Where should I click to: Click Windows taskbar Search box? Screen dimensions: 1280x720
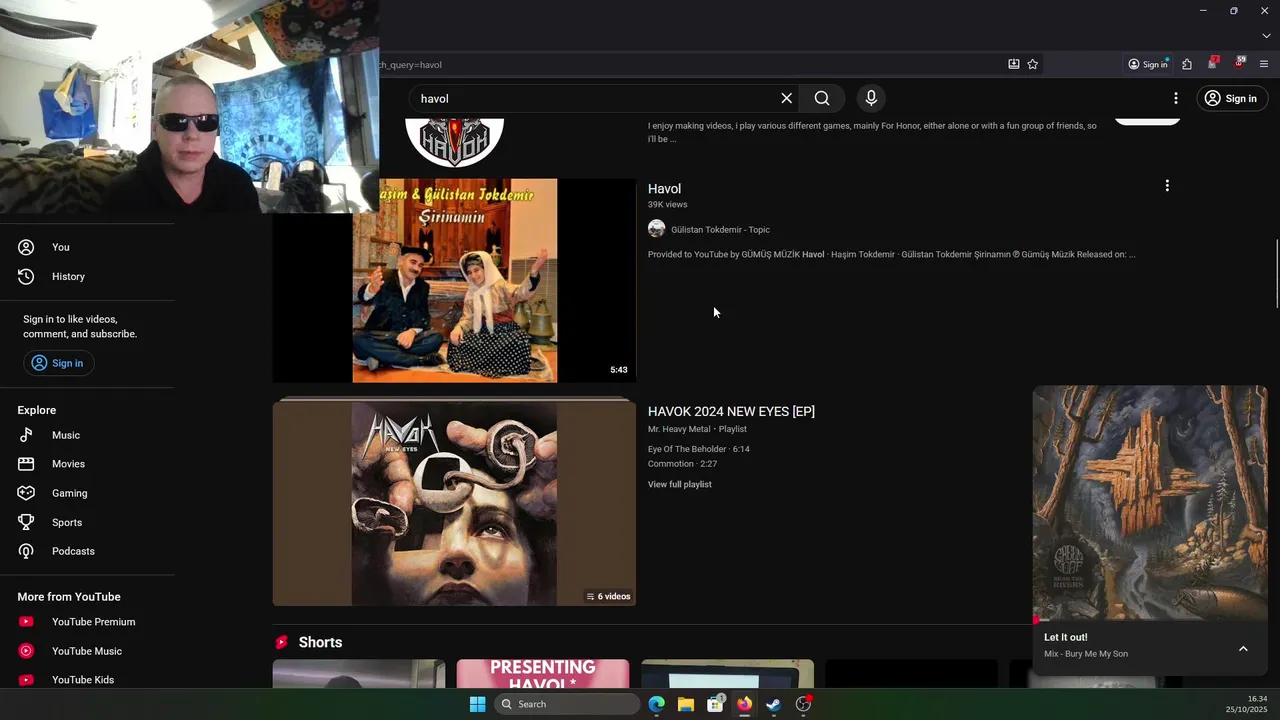tap(567, 704)
